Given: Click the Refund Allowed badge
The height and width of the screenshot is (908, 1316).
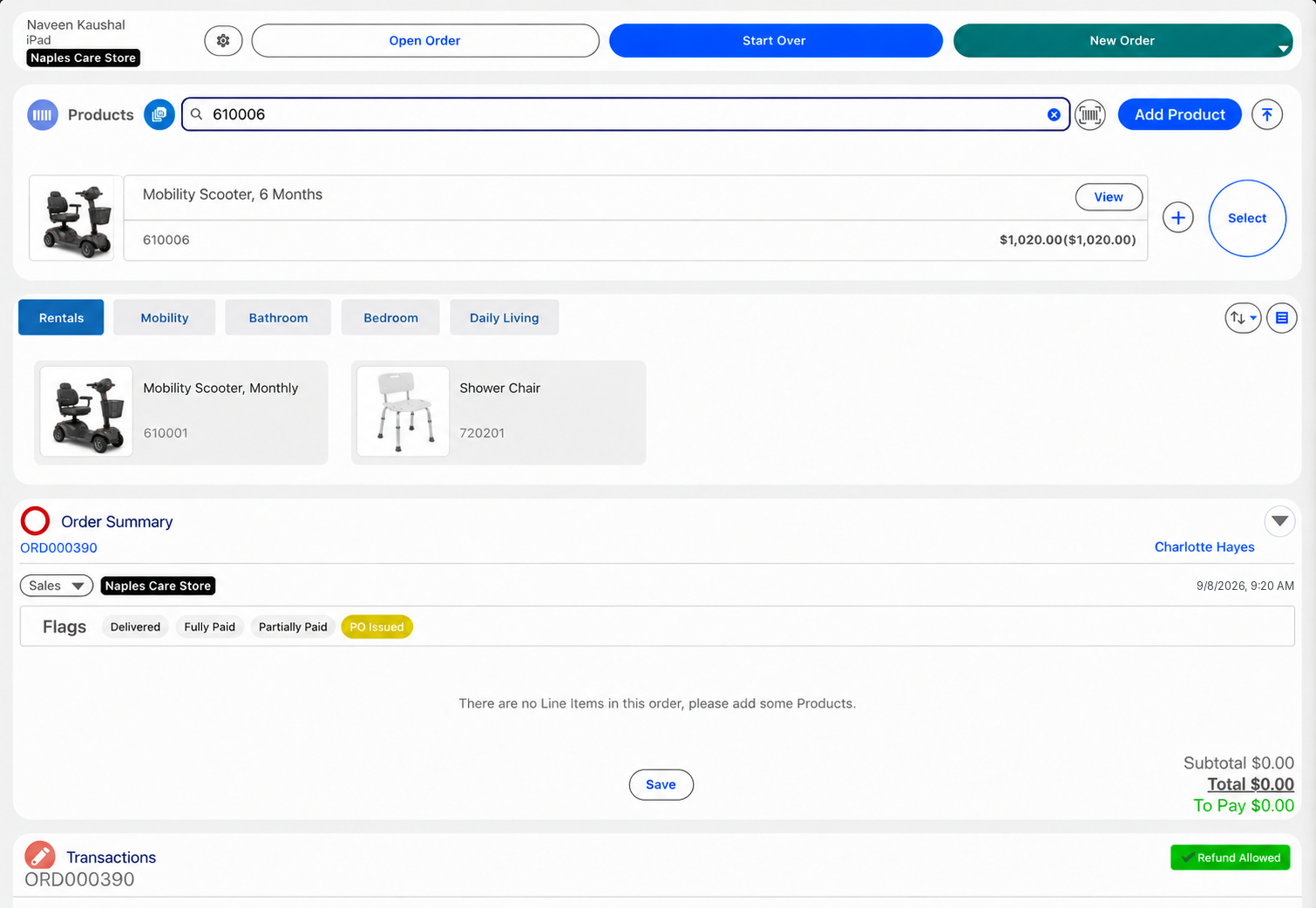Looking at the screenshot, I should (x=1231, y=857).
